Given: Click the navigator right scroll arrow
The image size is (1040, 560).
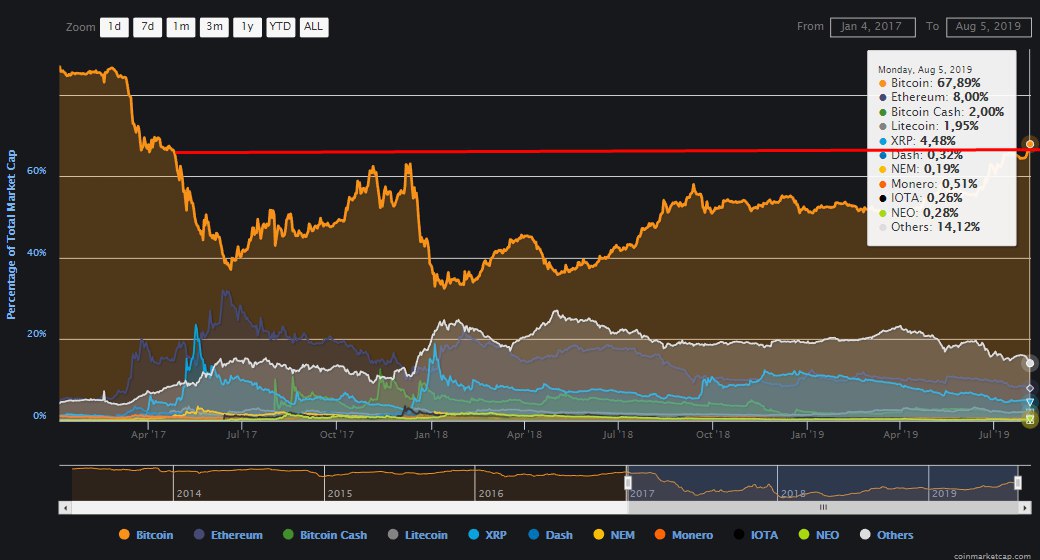Looking at the screenshot, I should [1025, 508].
